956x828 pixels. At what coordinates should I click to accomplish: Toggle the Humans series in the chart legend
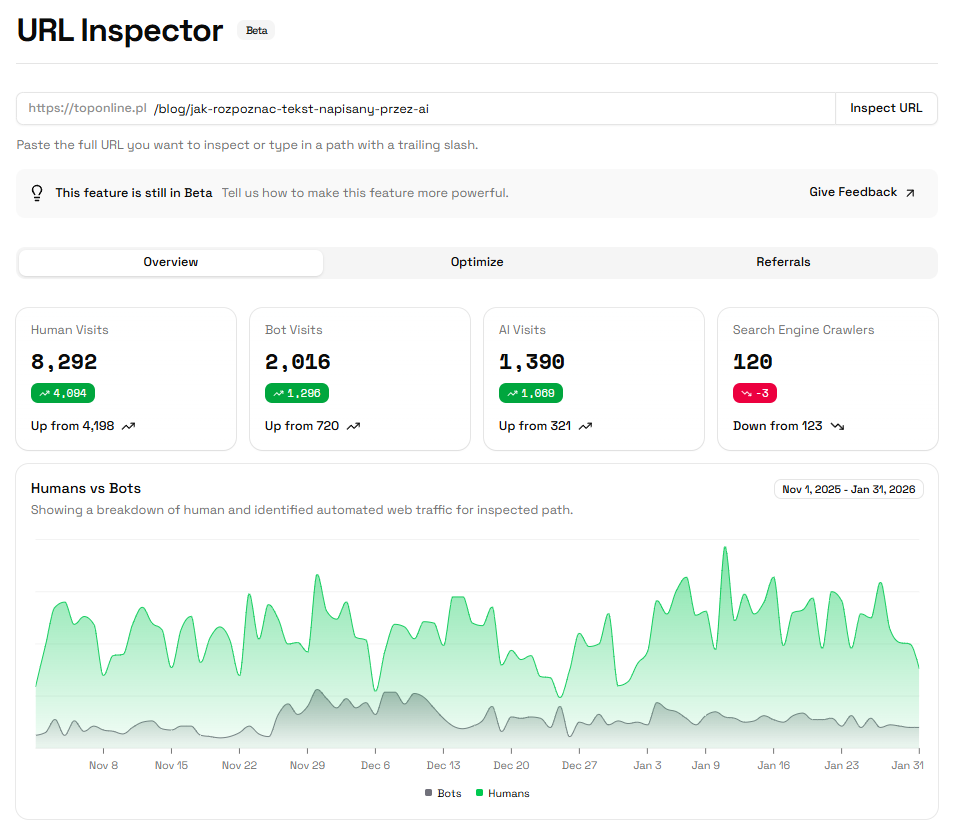tap(505, 793)
